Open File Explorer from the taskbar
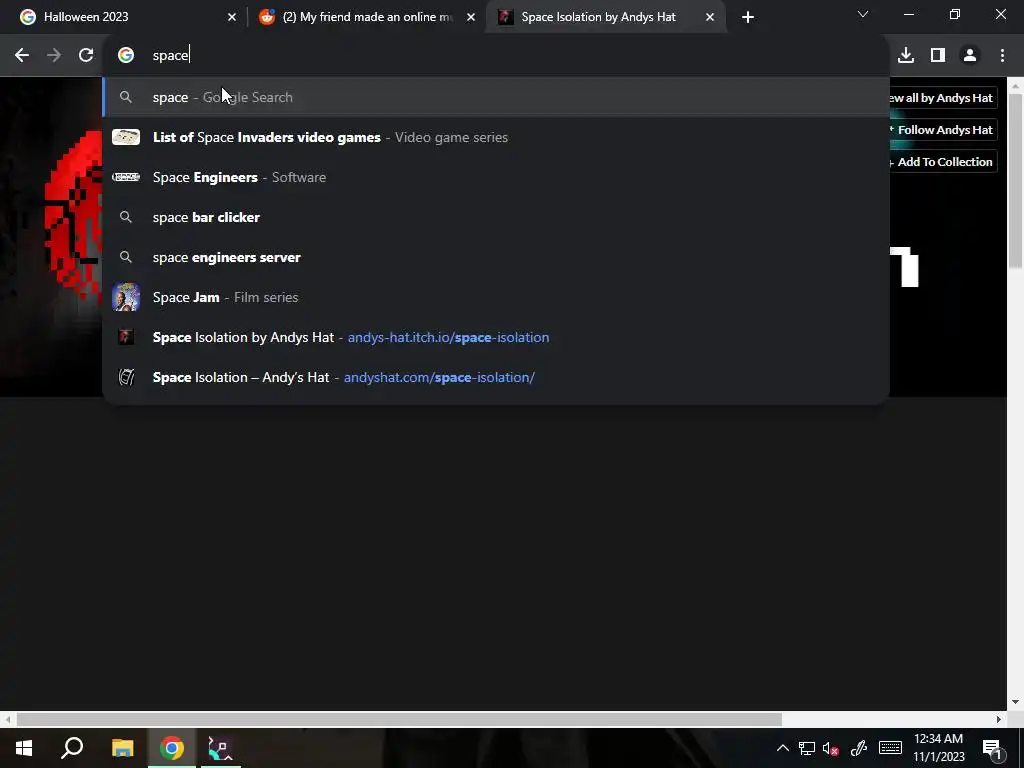This screenshot has width=1024, height=768. [122, 748]
